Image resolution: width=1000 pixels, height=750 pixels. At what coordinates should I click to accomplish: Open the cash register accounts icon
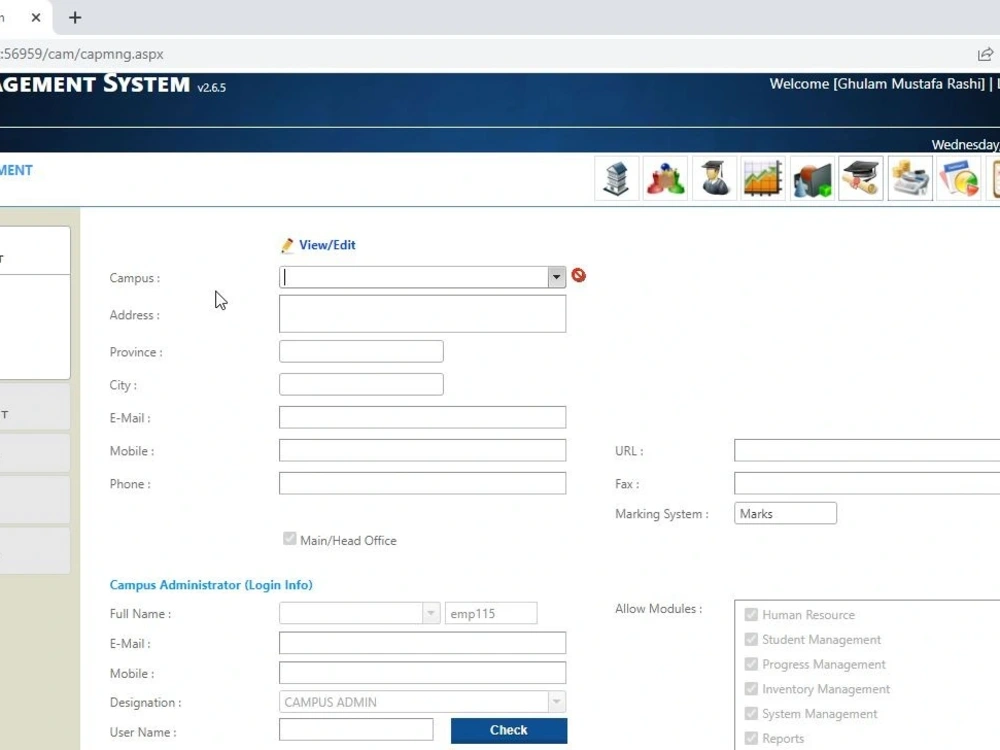(x=910, y=179)
